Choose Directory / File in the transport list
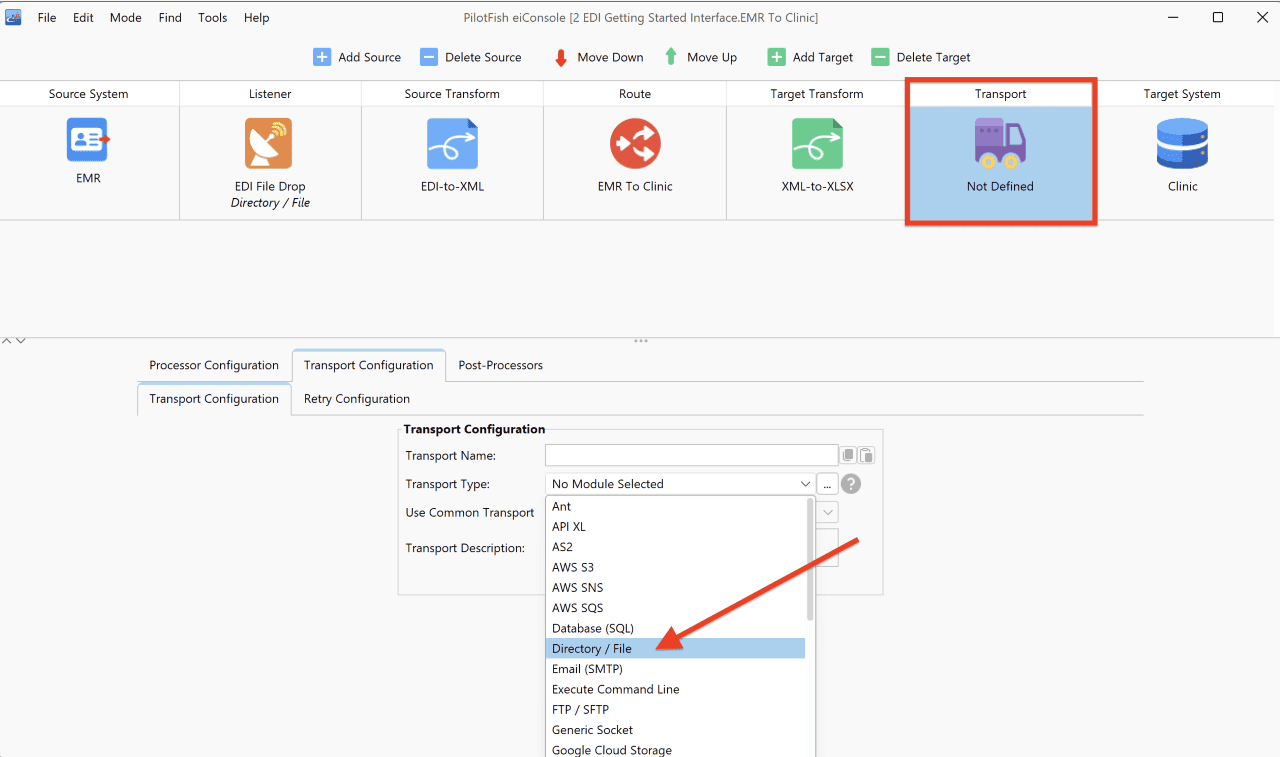Viewport: 1280px width, 757px height. (x=675, y=649)
